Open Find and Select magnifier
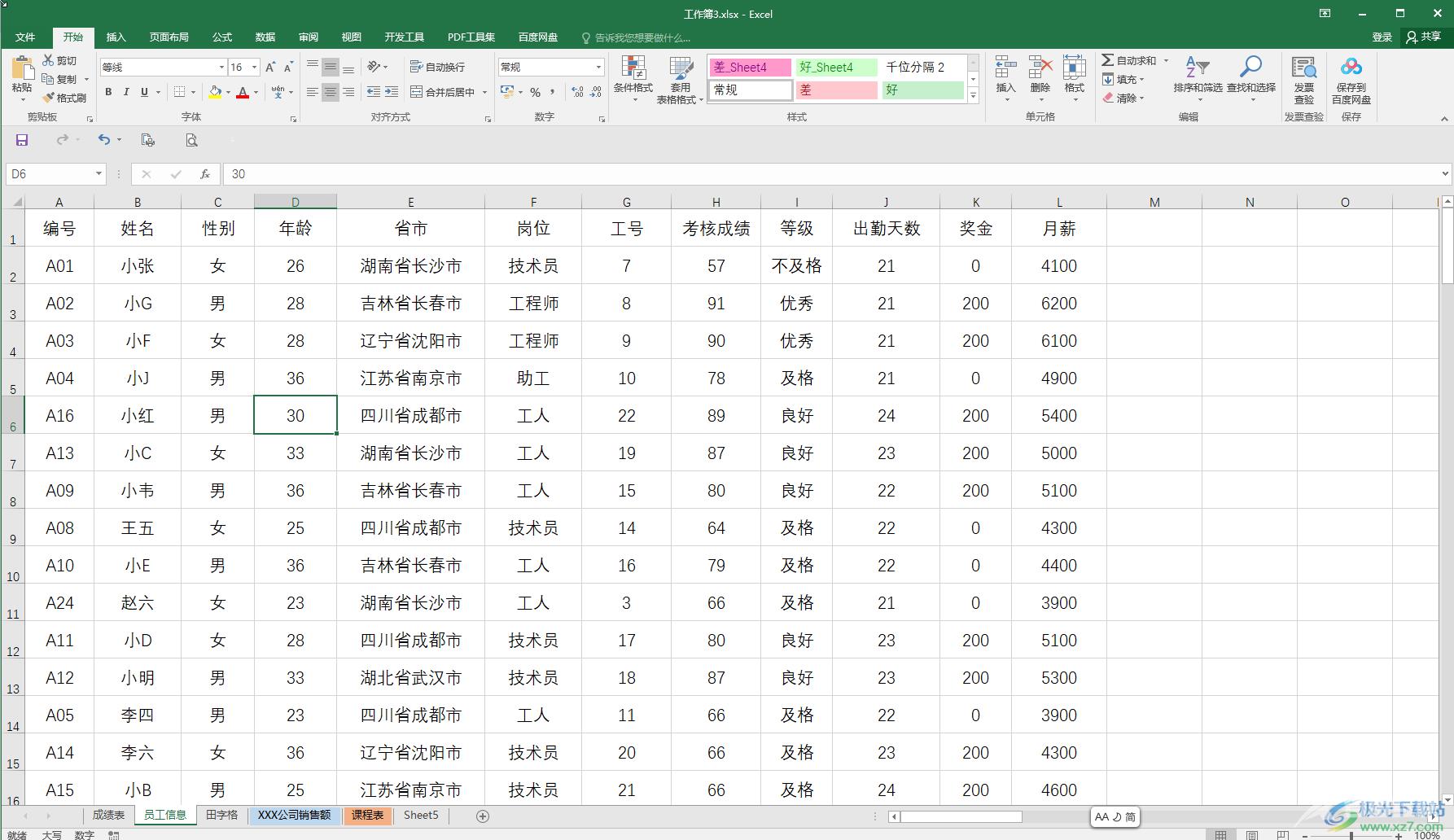1454x840 pixels. 1251,78
